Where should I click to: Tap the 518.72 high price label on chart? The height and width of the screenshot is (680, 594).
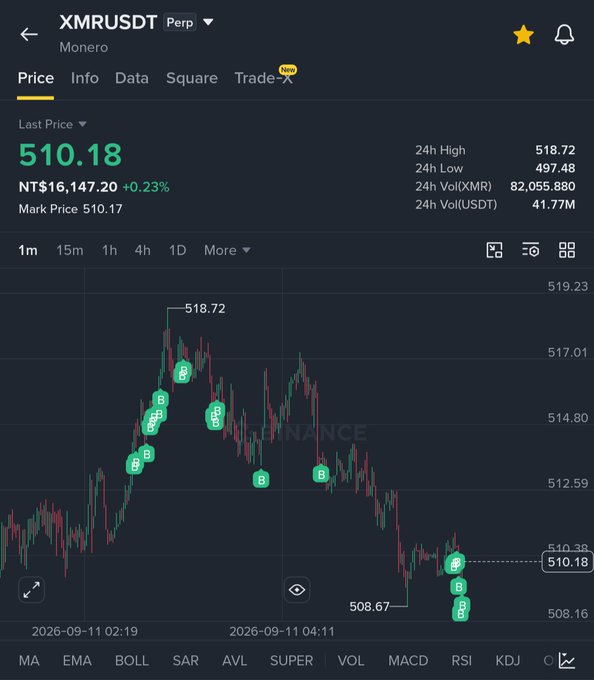[x=205, y=308]
